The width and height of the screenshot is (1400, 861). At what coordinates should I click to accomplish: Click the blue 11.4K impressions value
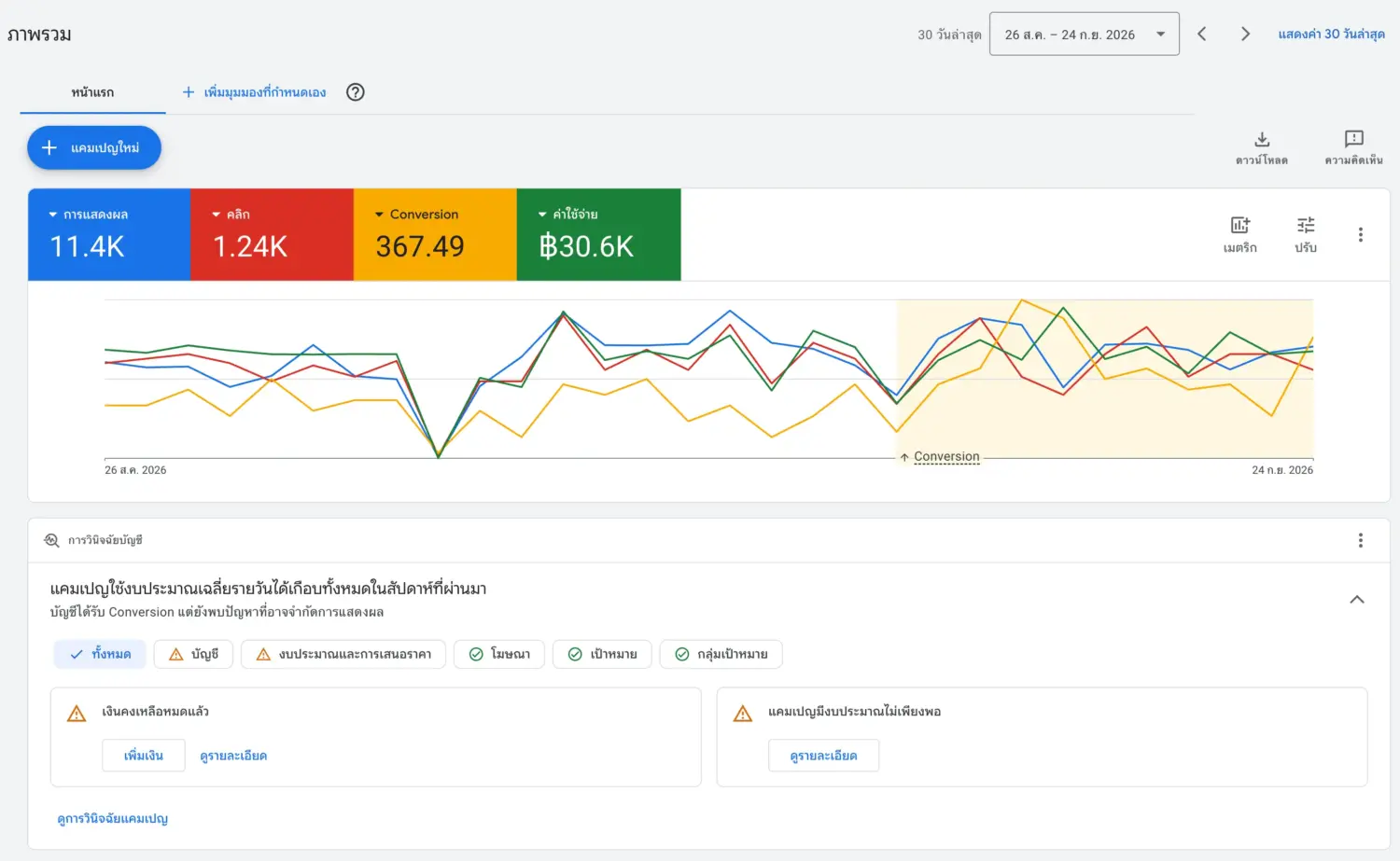tap(87, 246)
